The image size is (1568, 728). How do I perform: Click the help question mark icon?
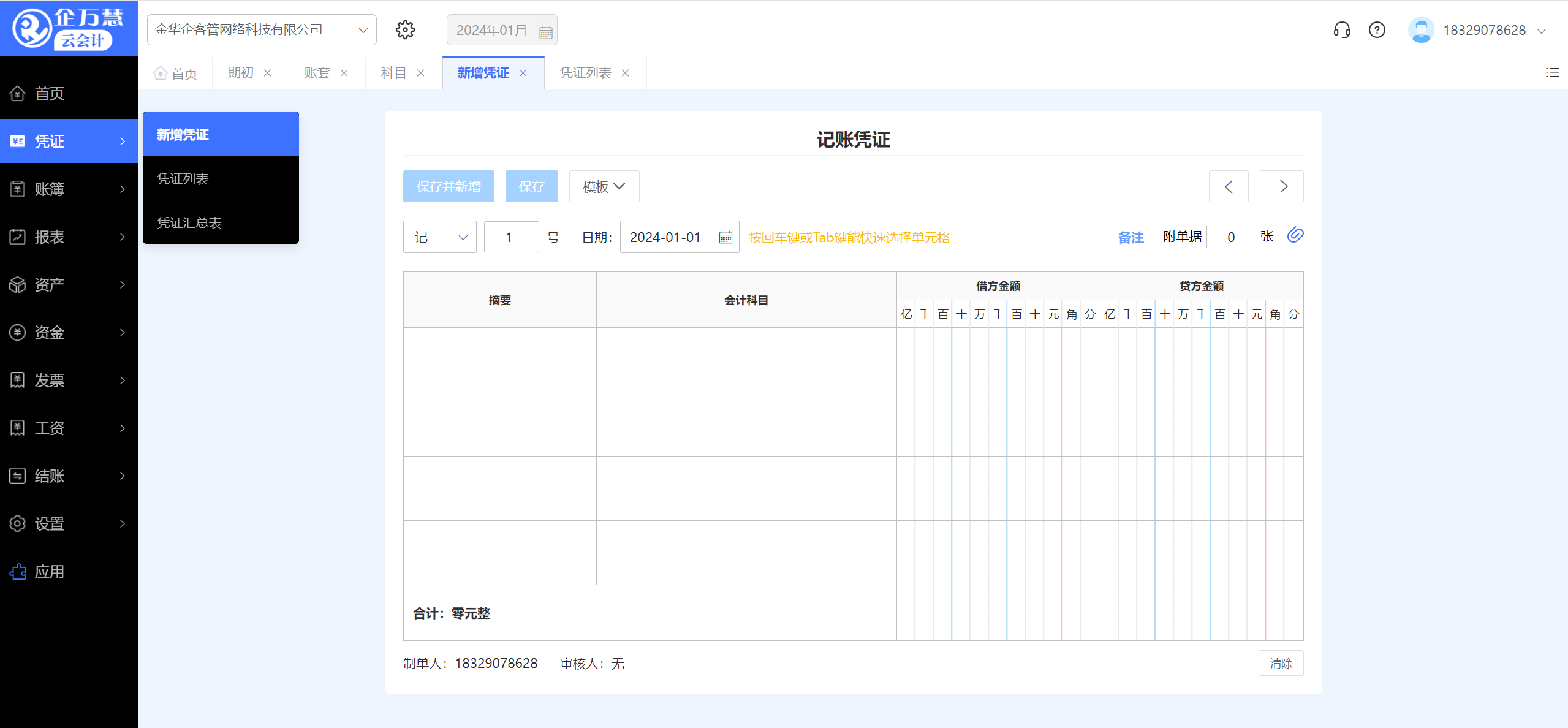(1377, 29)
